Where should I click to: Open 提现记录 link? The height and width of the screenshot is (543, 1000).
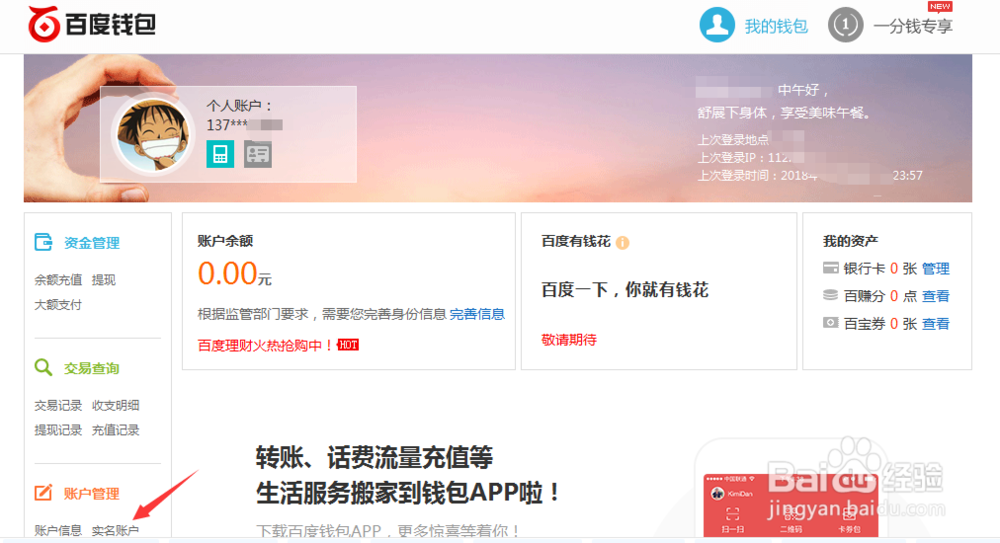pos(58,430)
